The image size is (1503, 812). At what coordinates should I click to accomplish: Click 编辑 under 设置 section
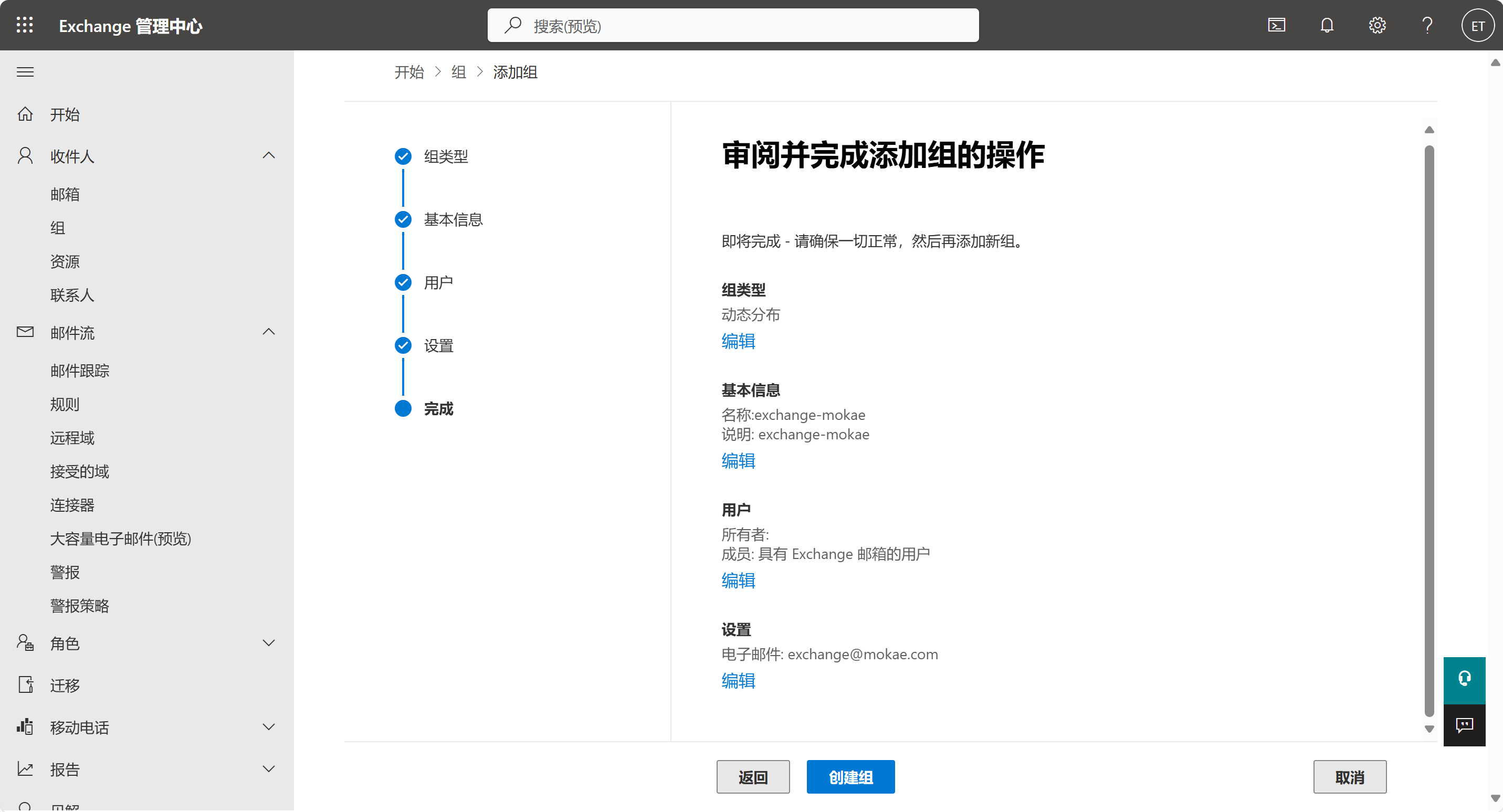pyautogui.click(x=738, y=681)
